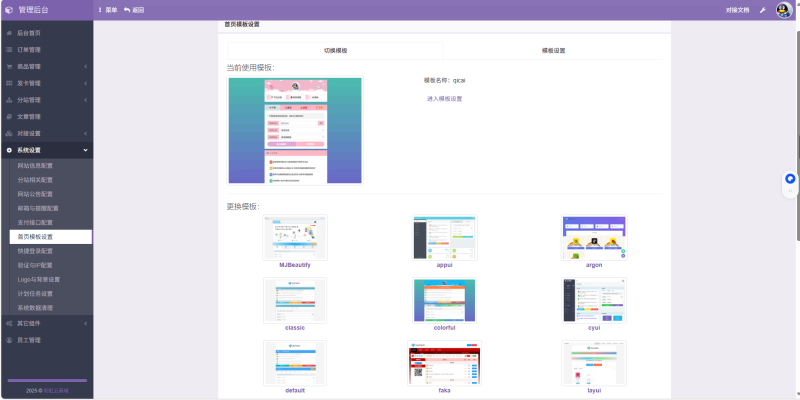Select the faka template thumbnail
Image resolution: width=800 pixels, height=400 pixels.
[x=444, y=363]
